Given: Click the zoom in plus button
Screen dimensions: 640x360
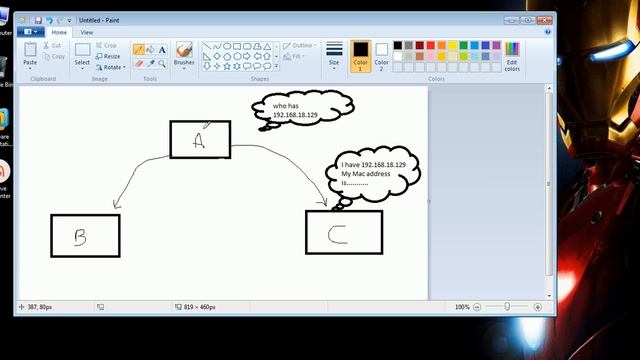Looking at the screenshot, I should tap(538, 307).
